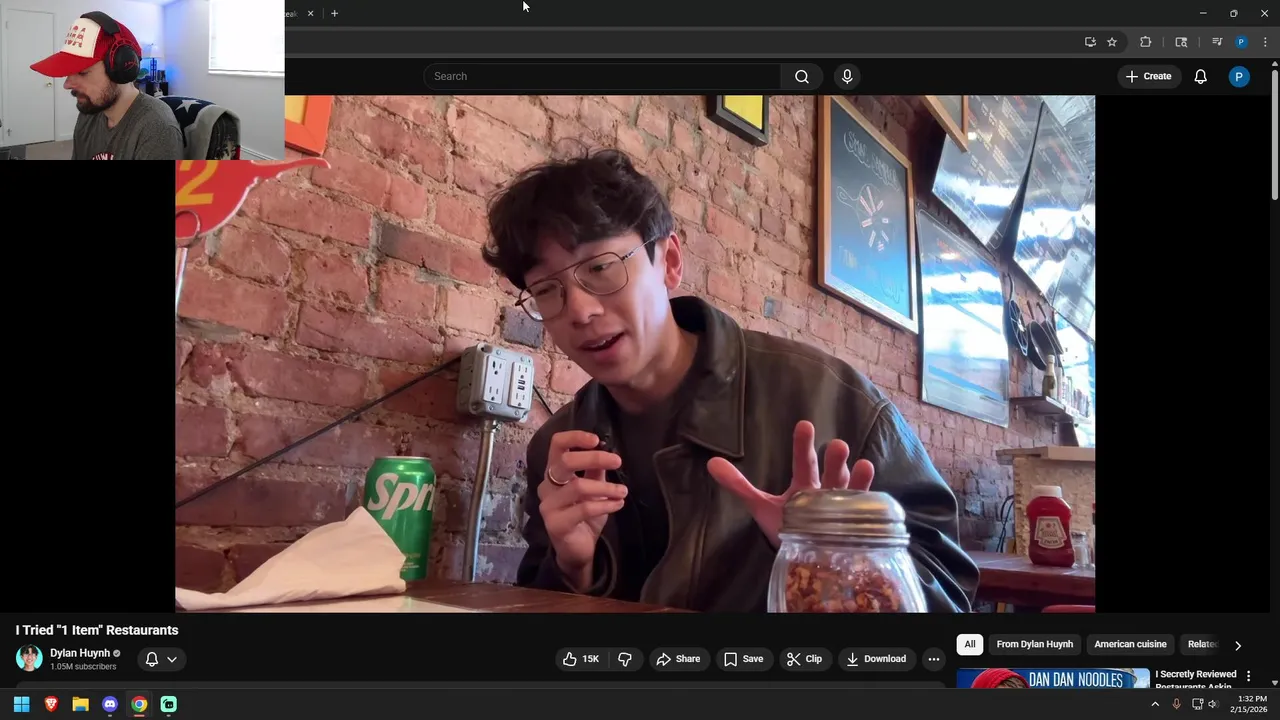Image resolution: width=1280 pixels, height=720 pixels.
Task: Like the video (15K)
Action: click(581, 659)
